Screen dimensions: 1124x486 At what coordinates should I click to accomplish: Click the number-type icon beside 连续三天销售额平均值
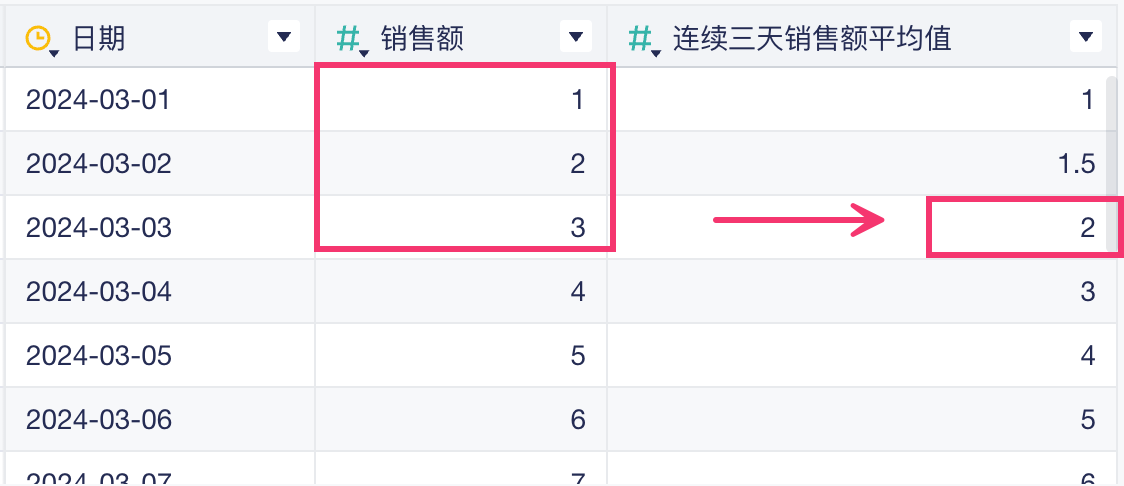click(640, 38)
